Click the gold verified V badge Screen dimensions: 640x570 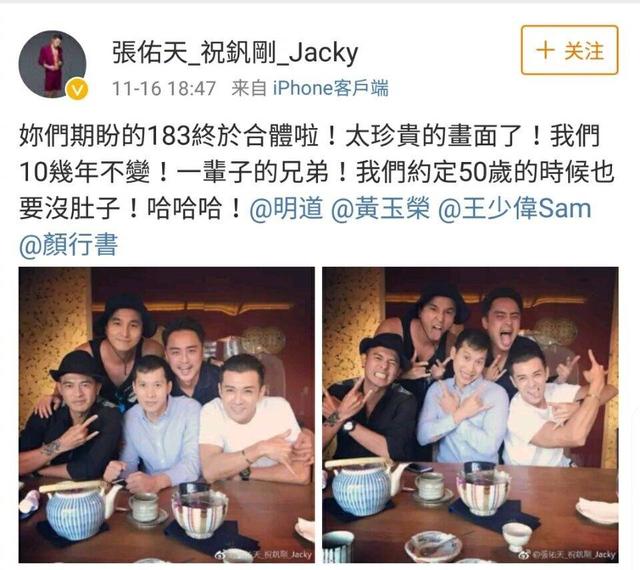coord(78,90)
